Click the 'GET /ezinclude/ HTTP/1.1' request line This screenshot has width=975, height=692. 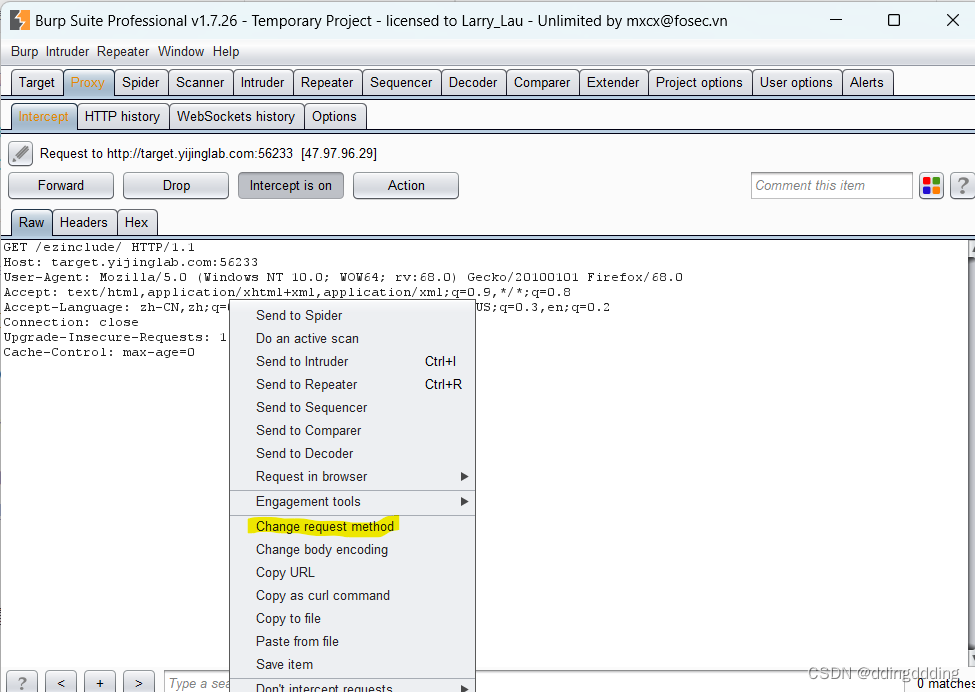(99, 247)
